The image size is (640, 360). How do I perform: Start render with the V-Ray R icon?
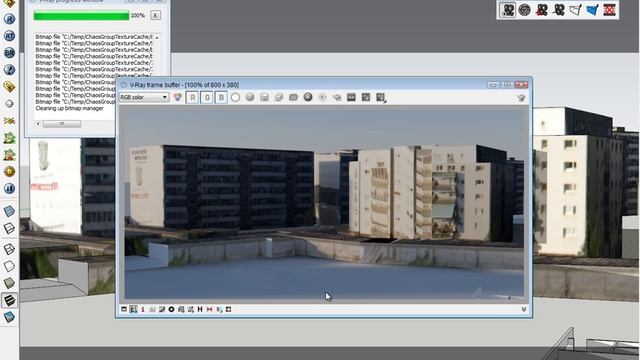(9, 19)
